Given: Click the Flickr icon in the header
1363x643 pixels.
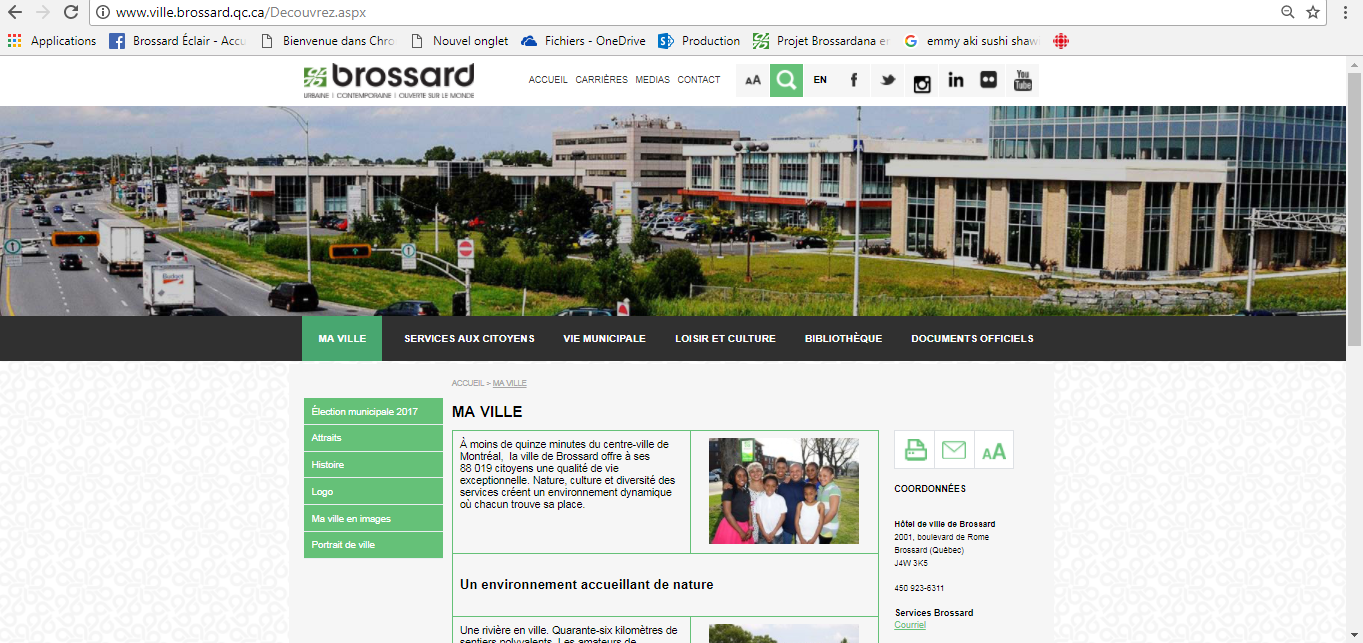Looking at the screenshot, I should [988, 80].
